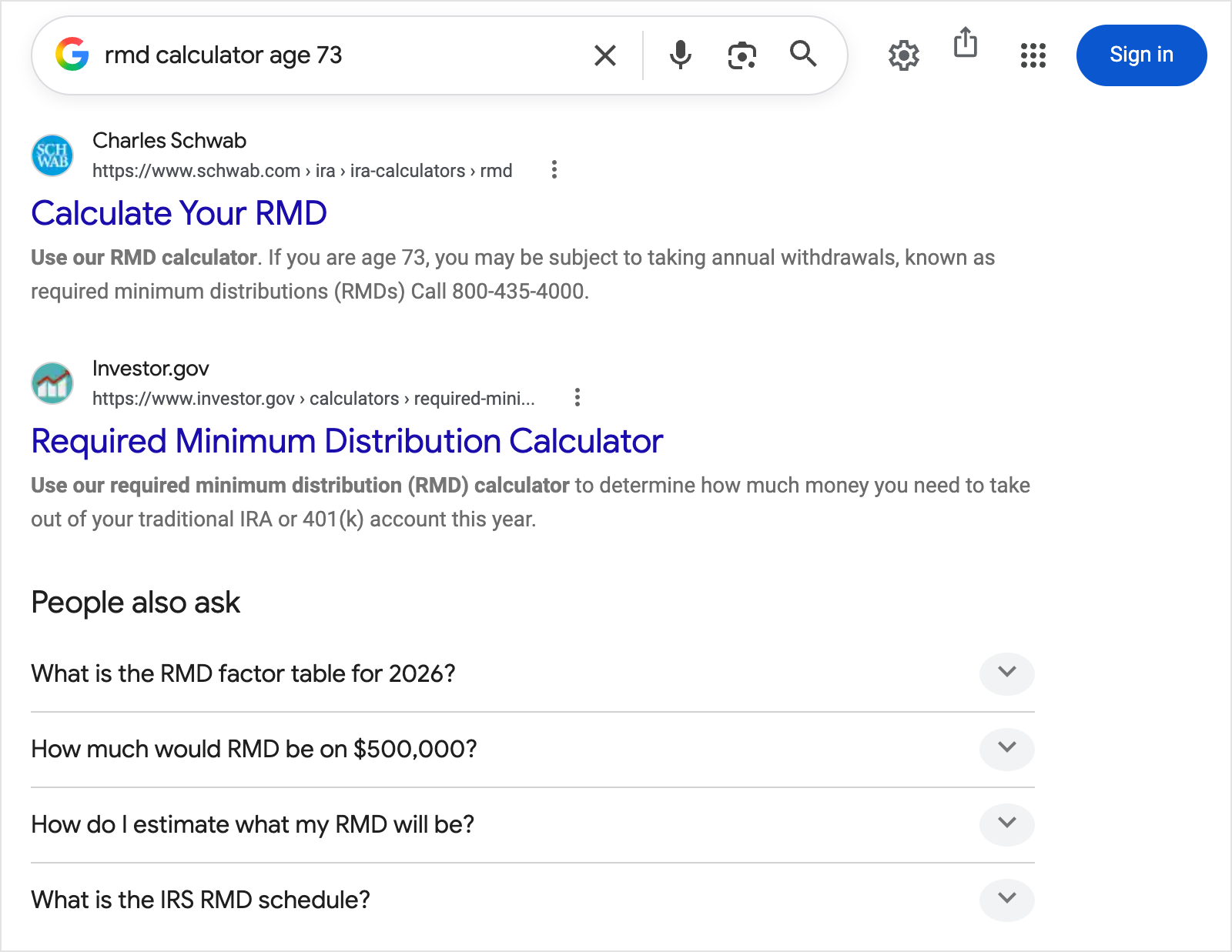Screen dimensions: 1232x952
Task: Click the People also ask heading
Action: pos(136,603)
